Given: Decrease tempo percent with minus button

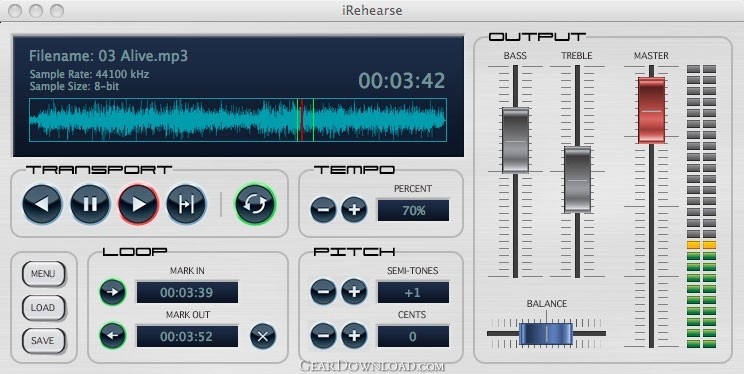Looking at the screenshot, I should tap(323, 209).
